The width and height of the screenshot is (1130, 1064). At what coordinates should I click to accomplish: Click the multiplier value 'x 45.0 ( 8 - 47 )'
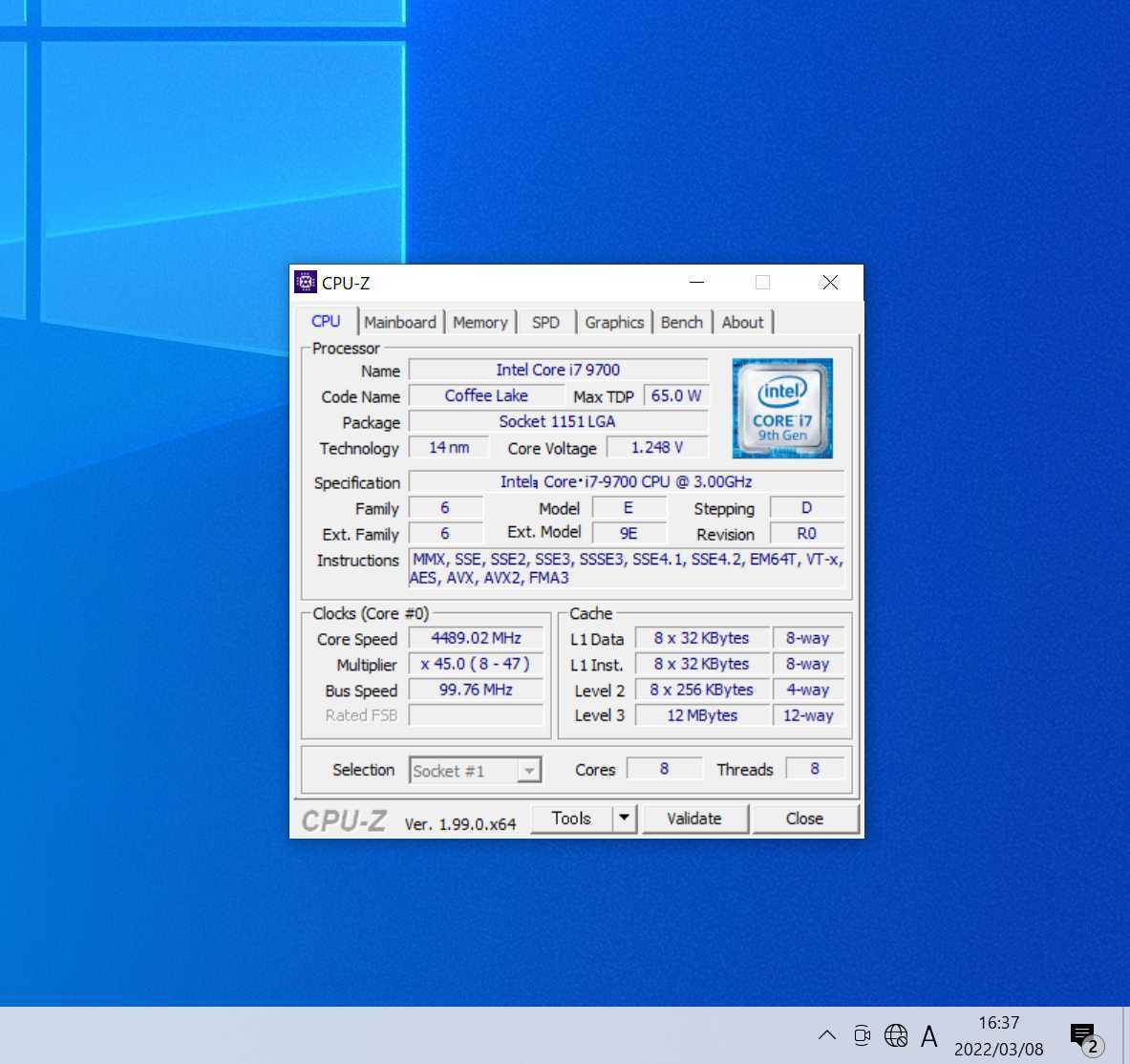[476, 664]
